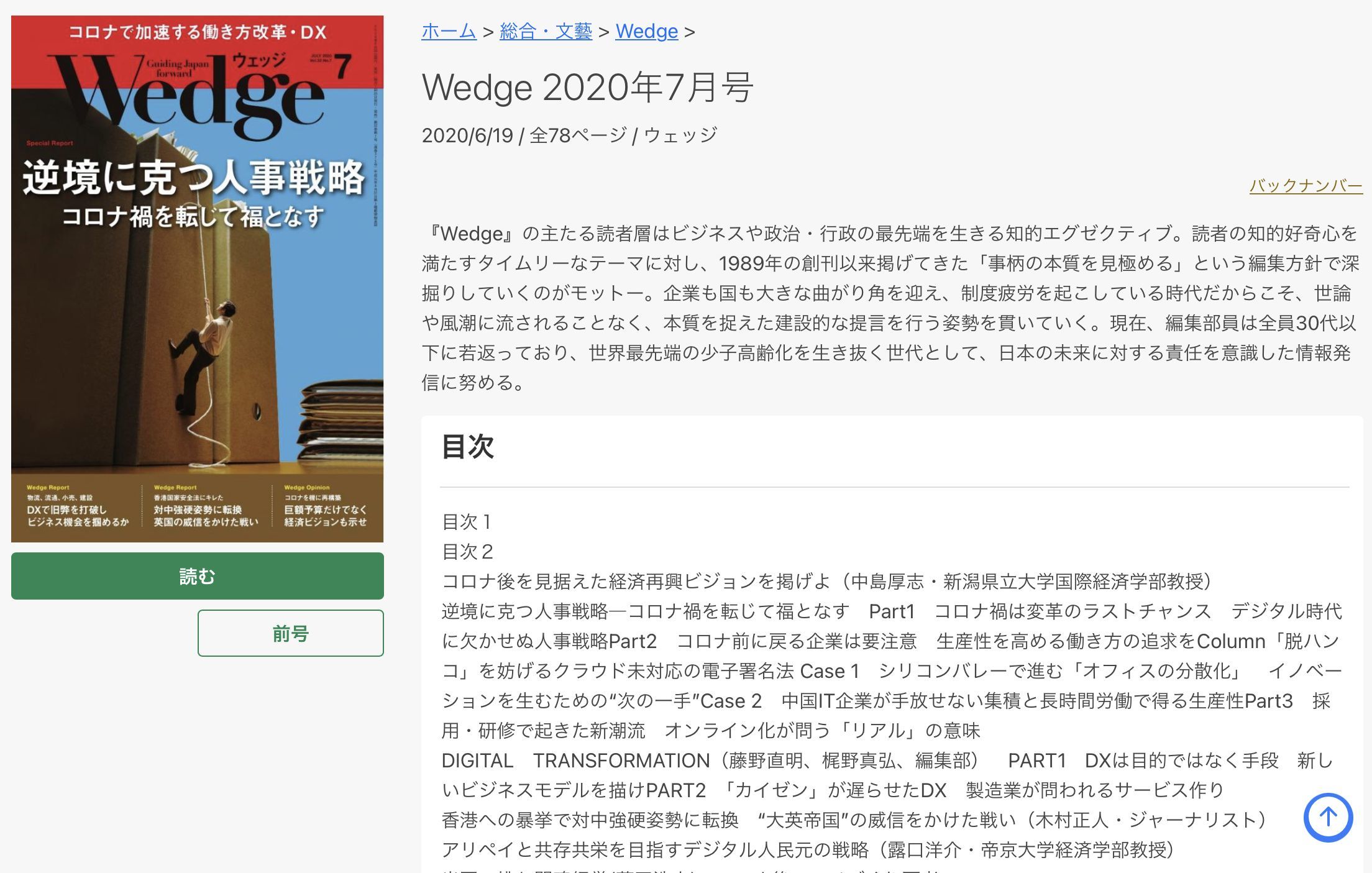This screenshot has width=1372, height=873.
Task: Click the green 読む button
Action: click(198, 576)
